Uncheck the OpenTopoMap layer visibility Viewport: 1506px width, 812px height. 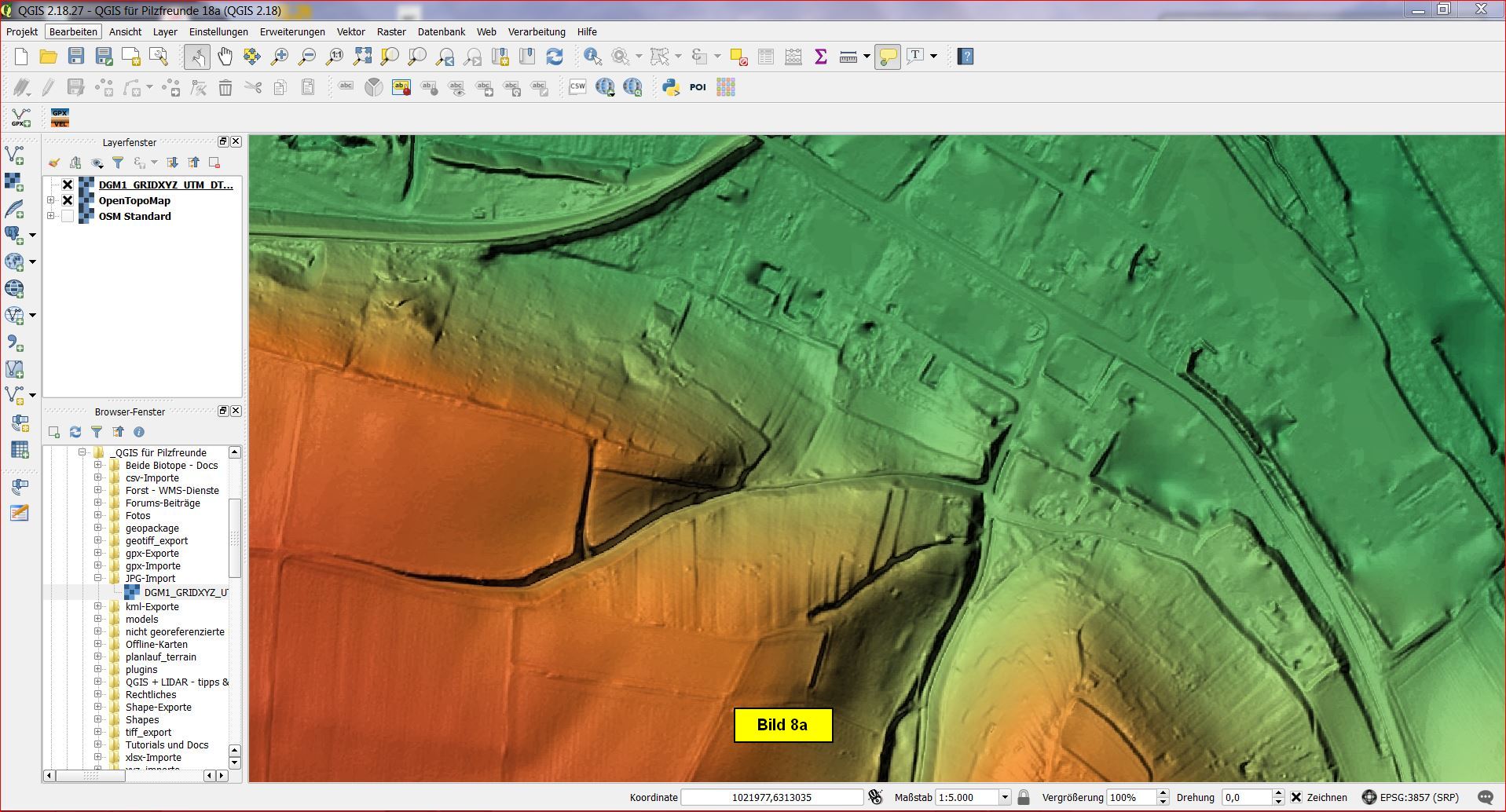pyautogui.click(x=68, y=200)
